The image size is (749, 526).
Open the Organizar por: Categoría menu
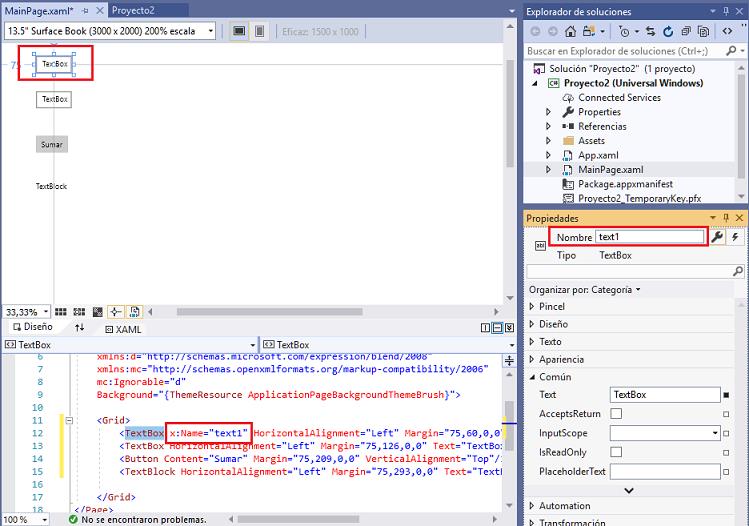[x=584, y=290]
